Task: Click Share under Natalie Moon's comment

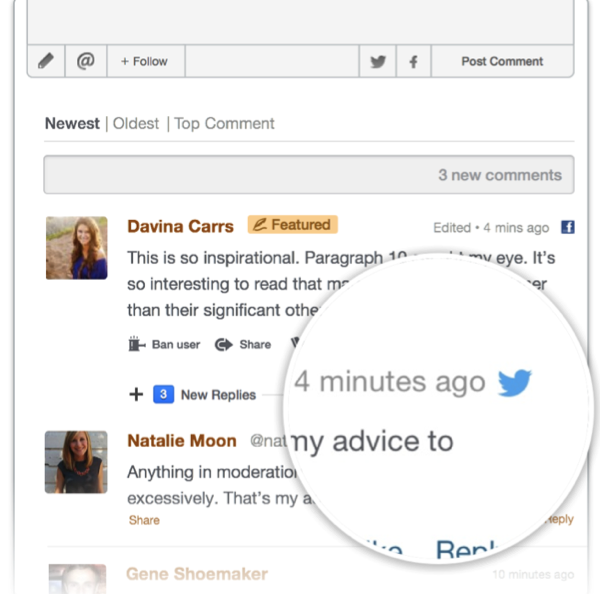Action: 144,520
